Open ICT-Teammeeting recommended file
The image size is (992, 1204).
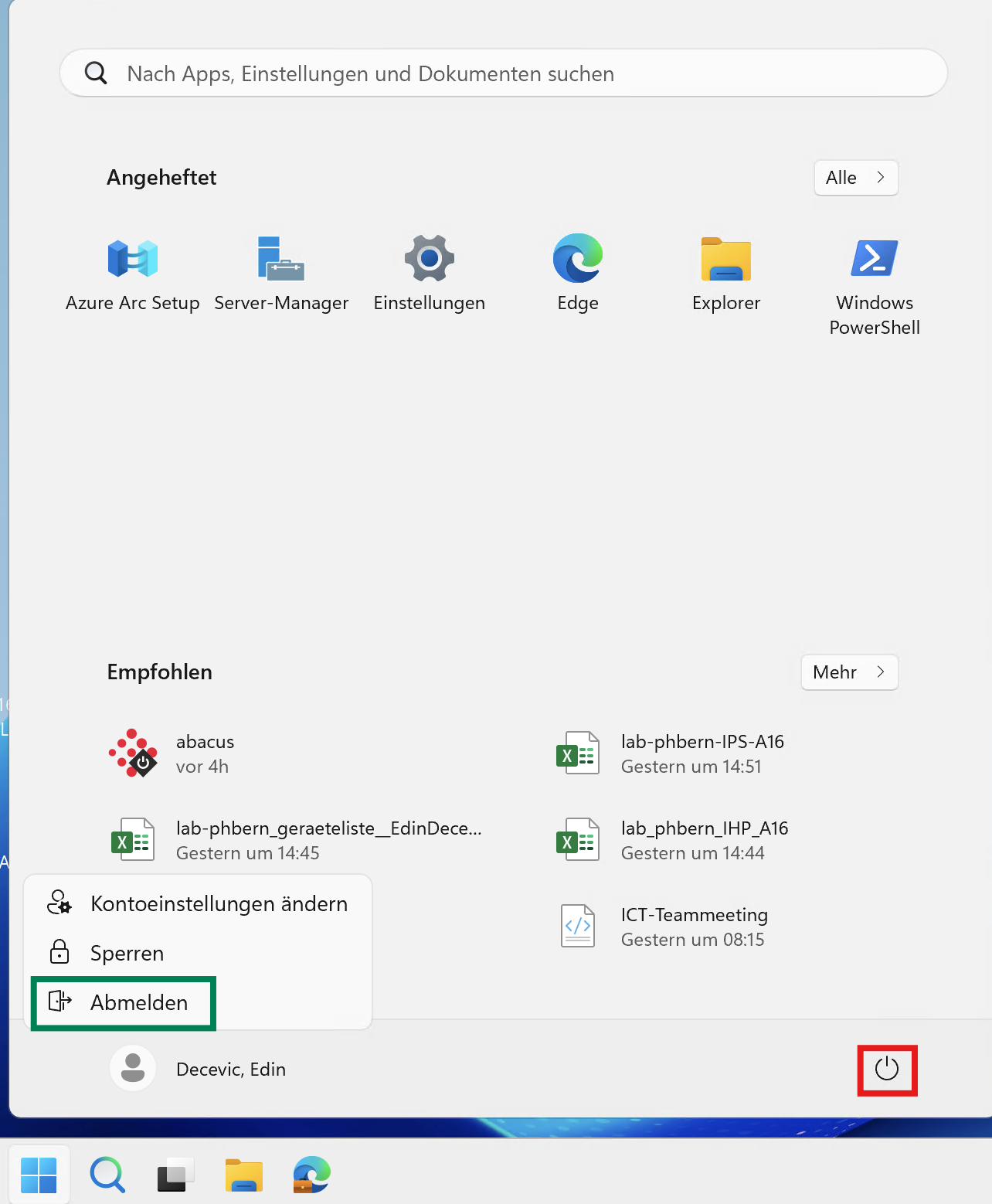click(x=664, y=927)
